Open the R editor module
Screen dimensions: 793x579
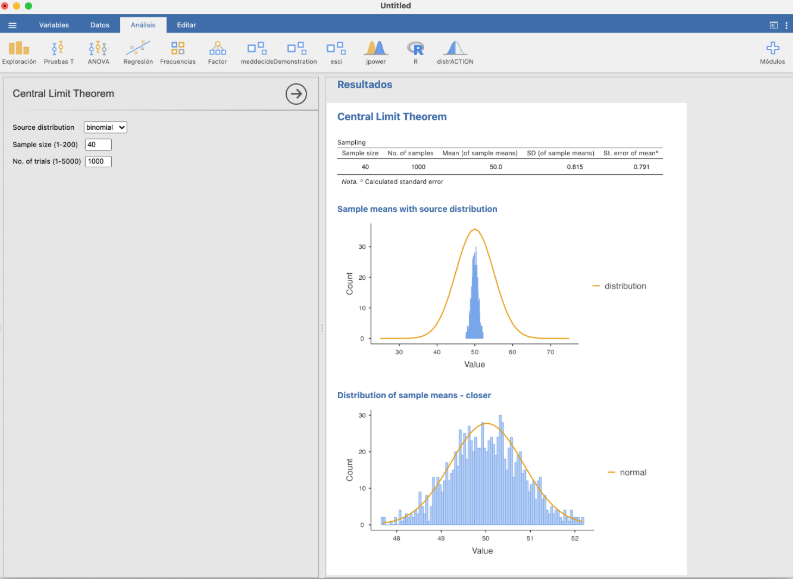point(415,53)
